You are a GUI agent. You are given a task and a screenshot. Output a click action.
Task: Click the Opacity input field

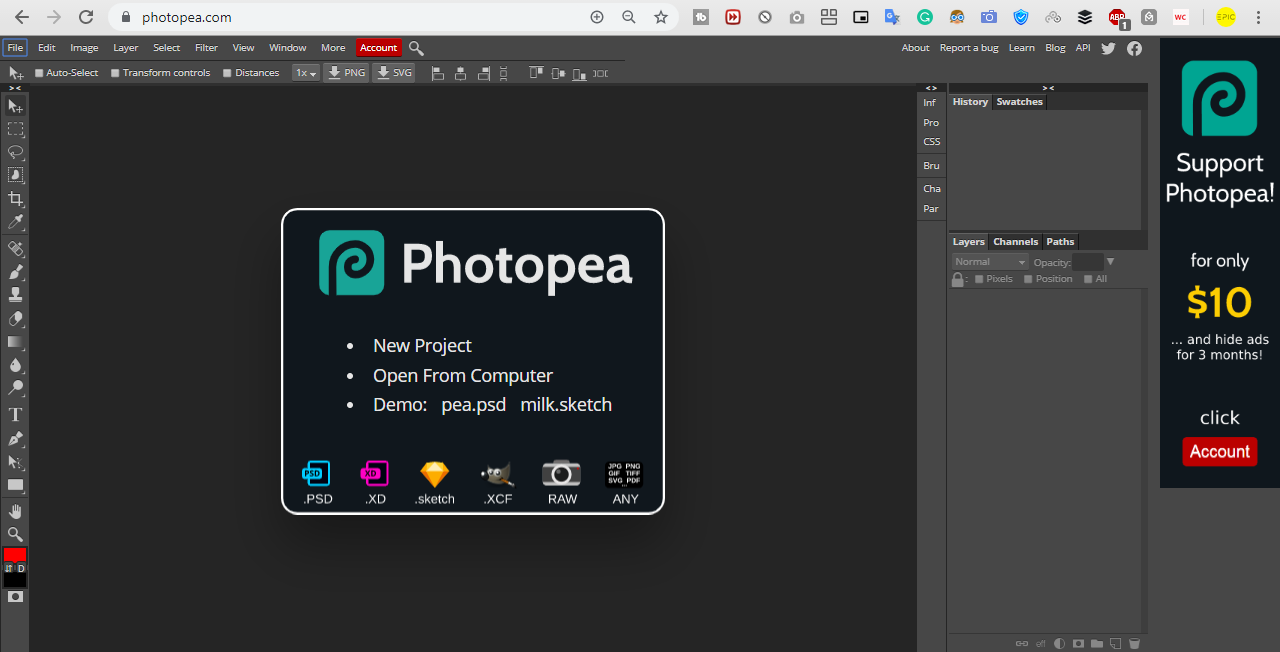point(1087,262)
